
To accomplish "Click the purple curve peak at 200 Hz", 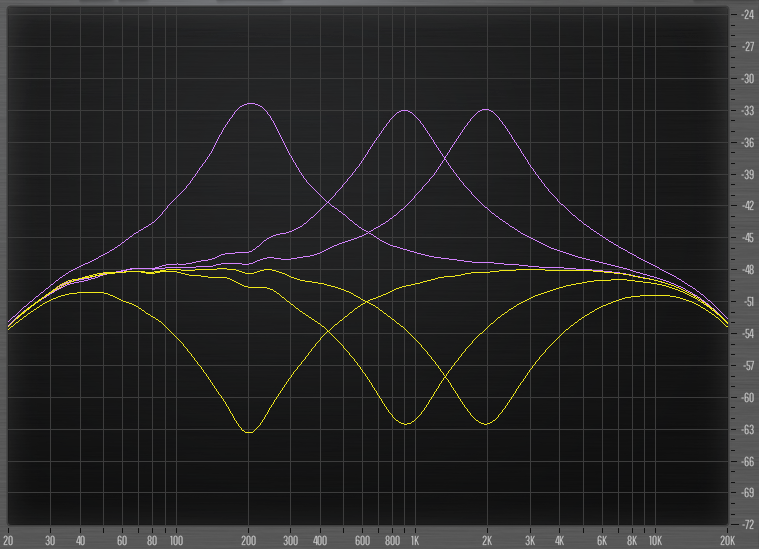I will coord(250,104).
